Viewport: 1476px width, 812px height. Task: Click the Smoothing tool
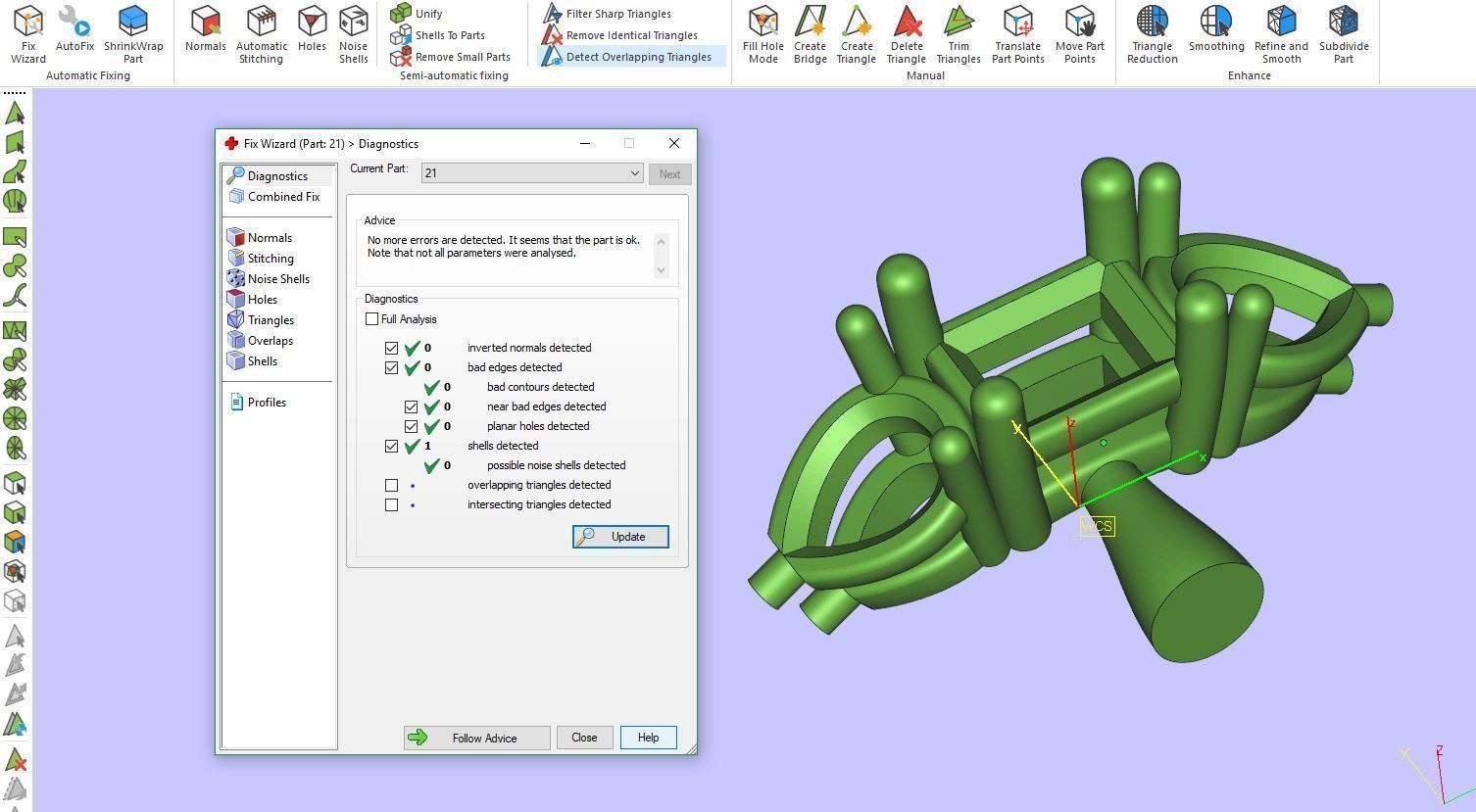[1216, 28]
